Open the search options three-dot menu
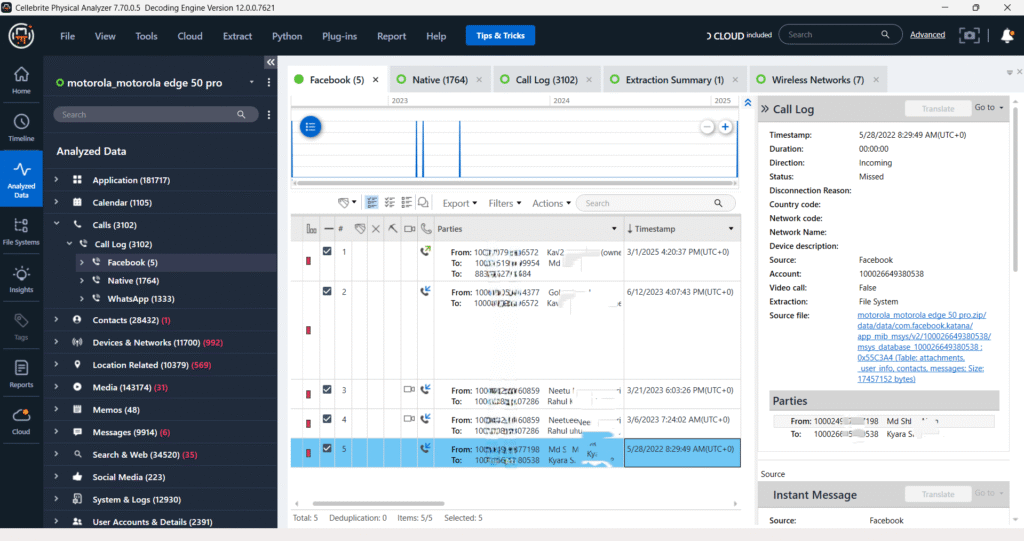This screenshot has height=541, width=1024. [x=268, y=114]
